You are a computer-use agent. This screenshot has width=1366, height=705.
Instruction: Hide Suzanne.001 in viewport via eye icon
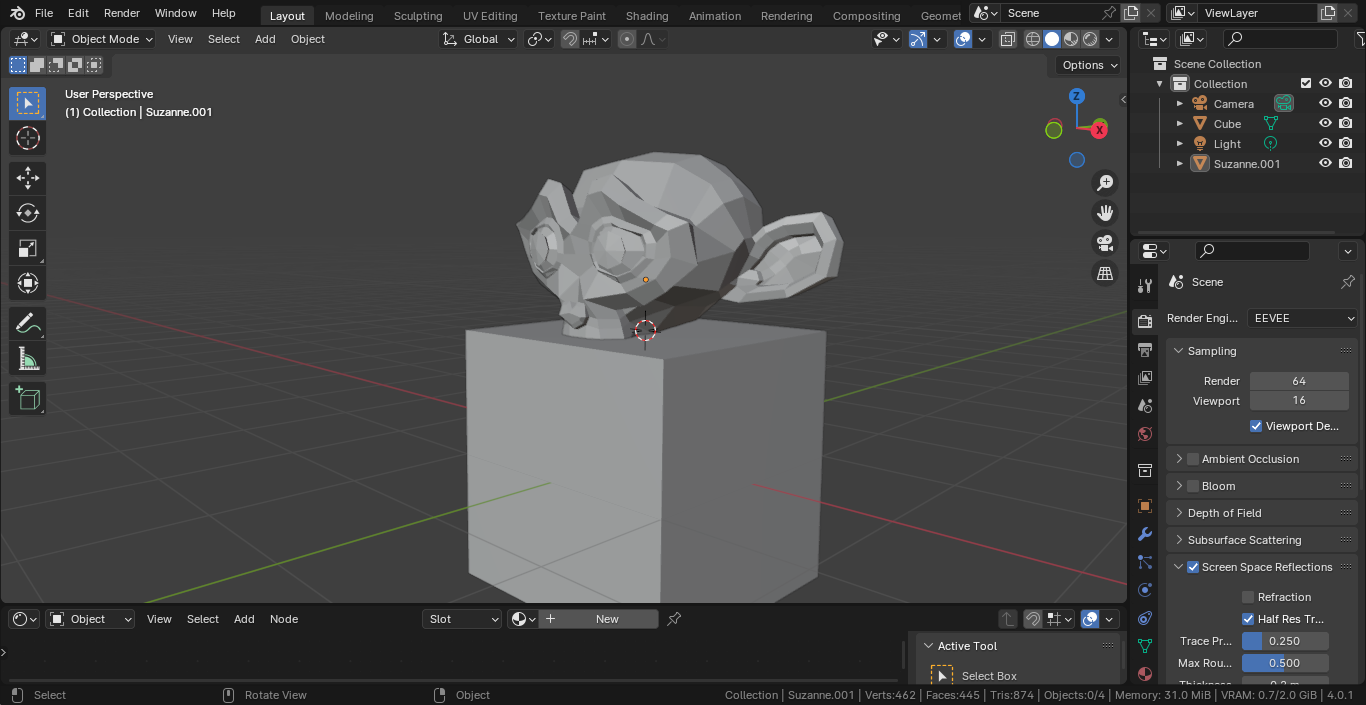[1325, 163]
